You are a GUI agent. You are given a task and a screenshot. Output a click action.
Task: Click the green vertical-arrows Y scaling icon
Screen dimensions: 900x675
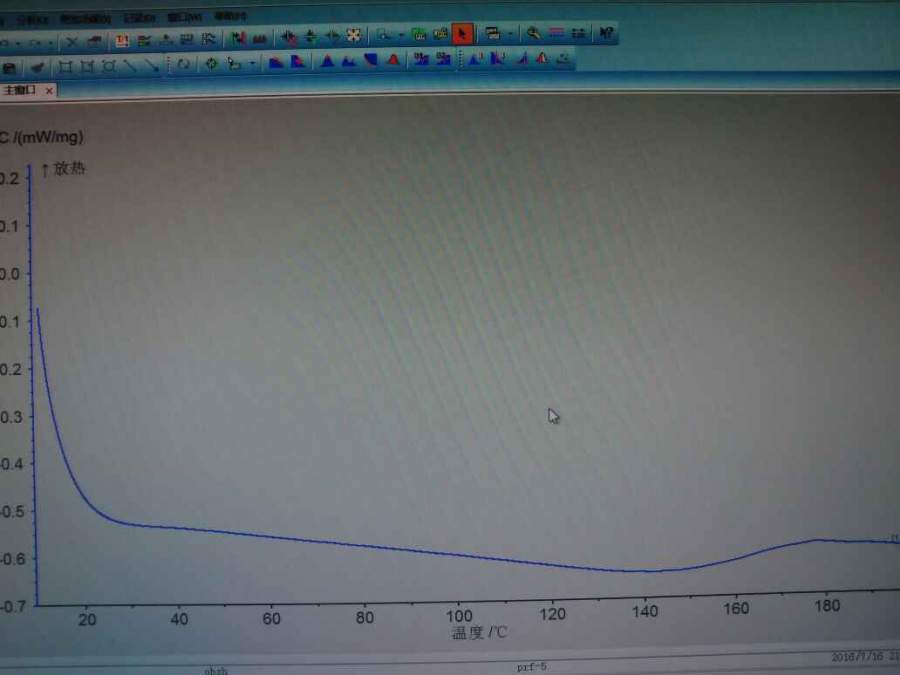[x=311, y=37]
